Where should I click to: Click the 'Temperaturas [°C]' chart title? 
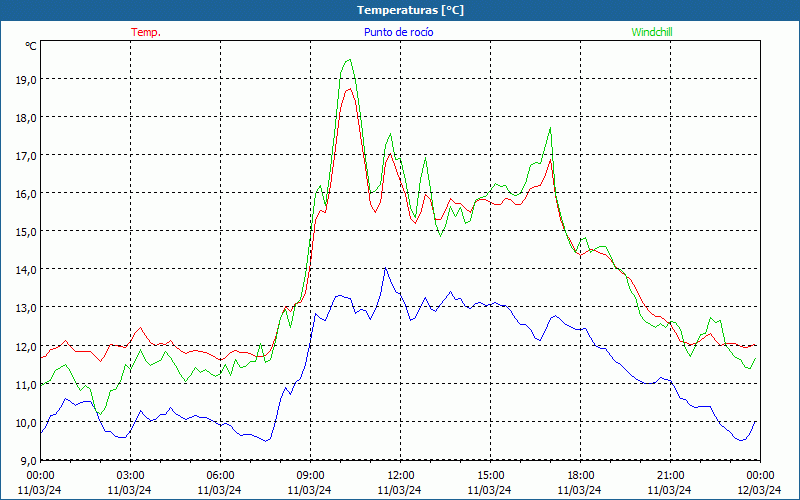(x=410, y=10)
